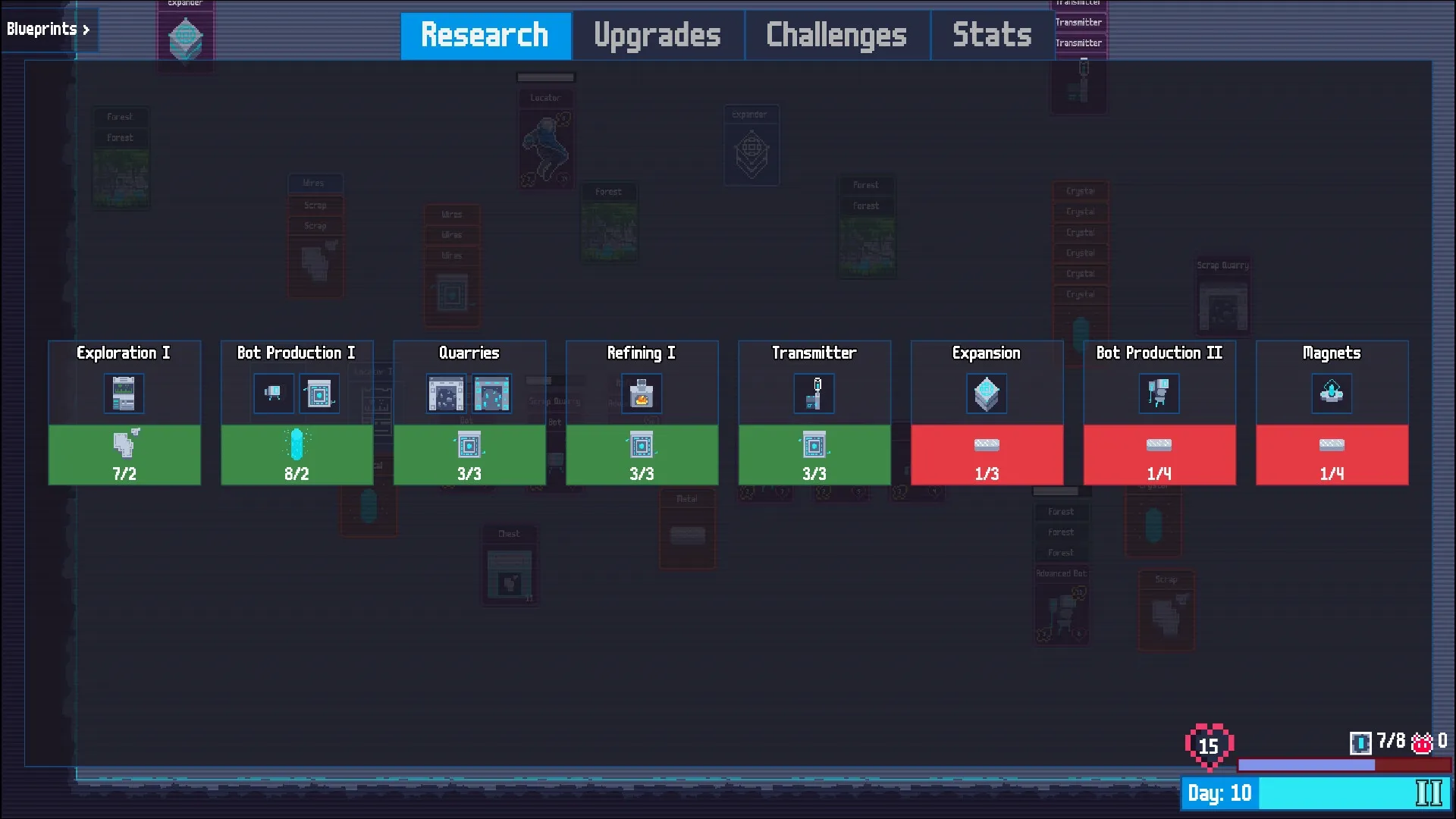The width and height of the screenshot is (1456, 819).
Task: Click the 1/4 count on Bot Production II
Action: [x=1159, y=474]
